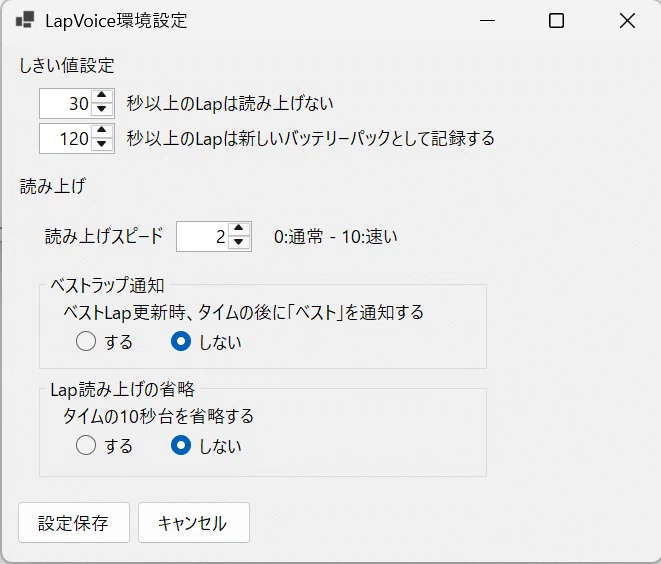661x564 pixels.
Task: Maximize the LapVoice環境設定 window
Action: [x=556, y=20]
